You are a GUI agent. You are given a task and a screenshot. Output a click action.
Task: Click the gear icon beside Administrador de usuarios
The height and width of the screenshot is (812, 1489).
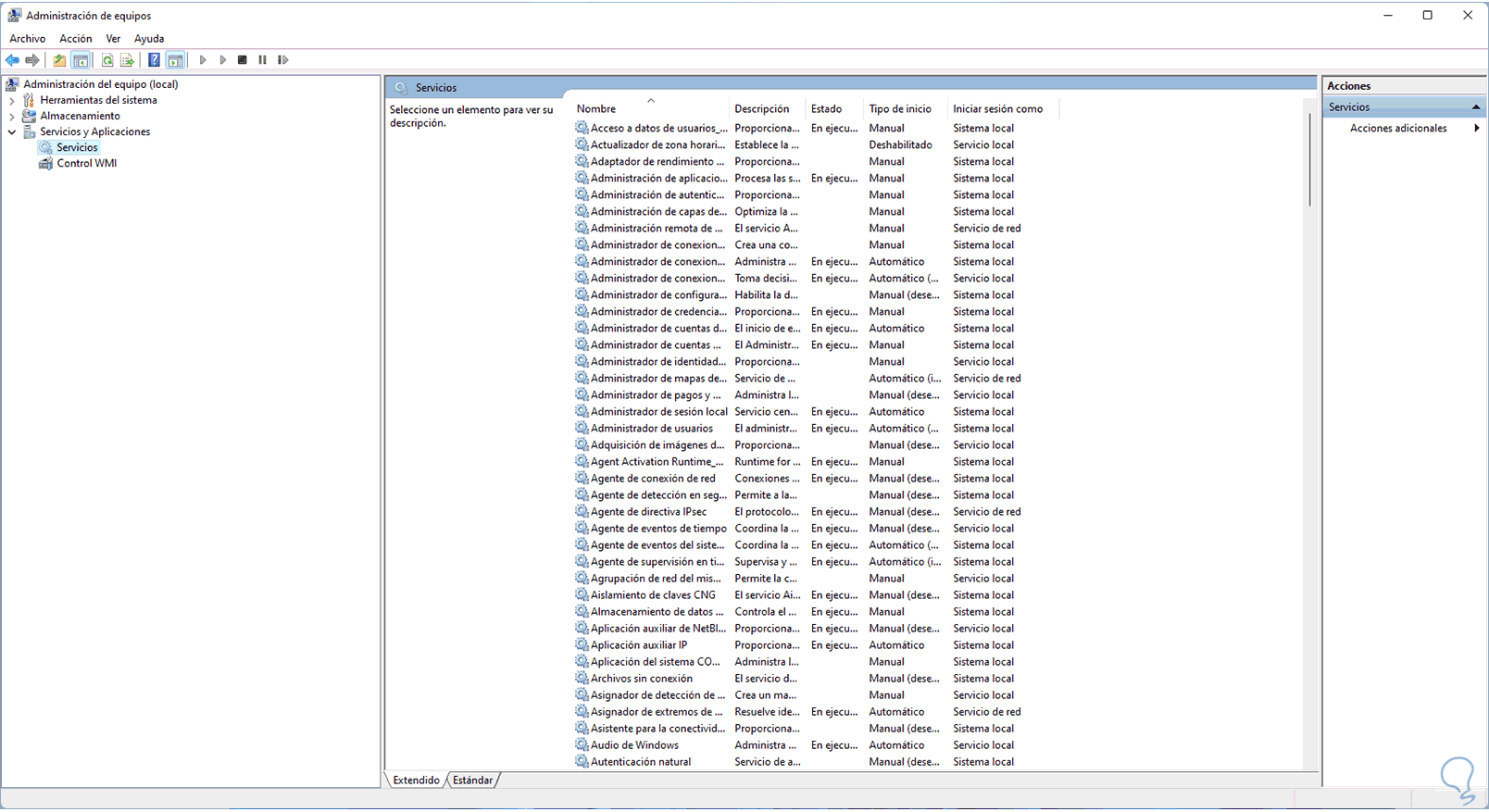[582, 429]
